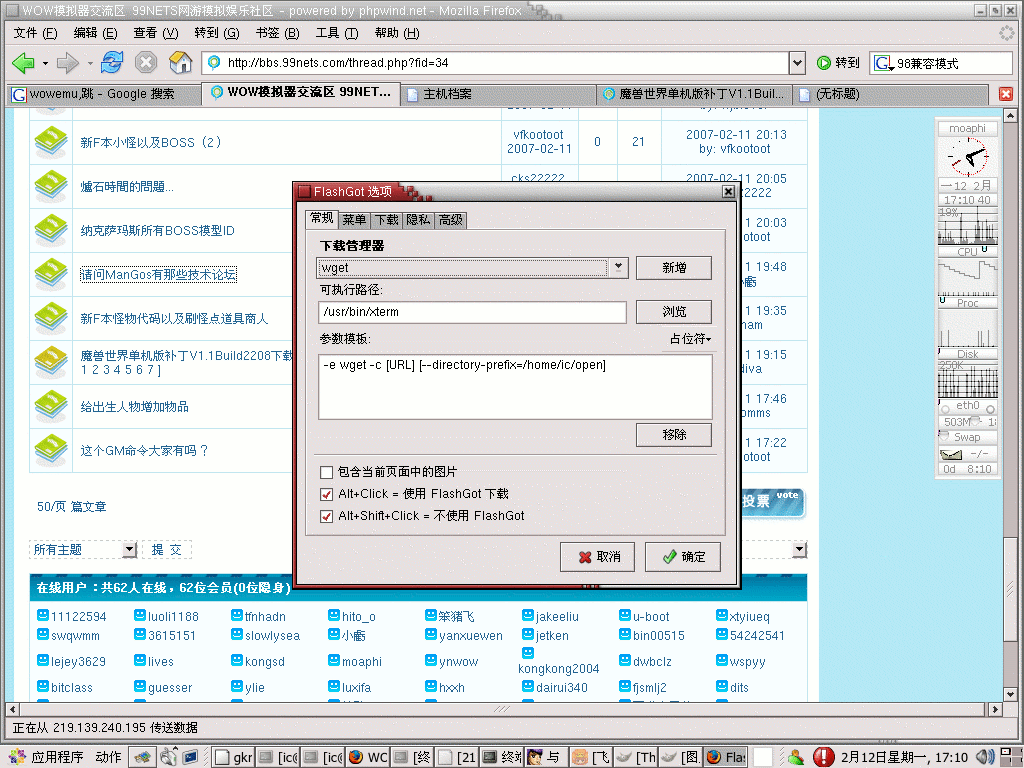Click the yellow hot-thread icon beside 魔兽世界单机版补丁
Viewport: 1024px width, 768px height.
[x=51, y=362]
